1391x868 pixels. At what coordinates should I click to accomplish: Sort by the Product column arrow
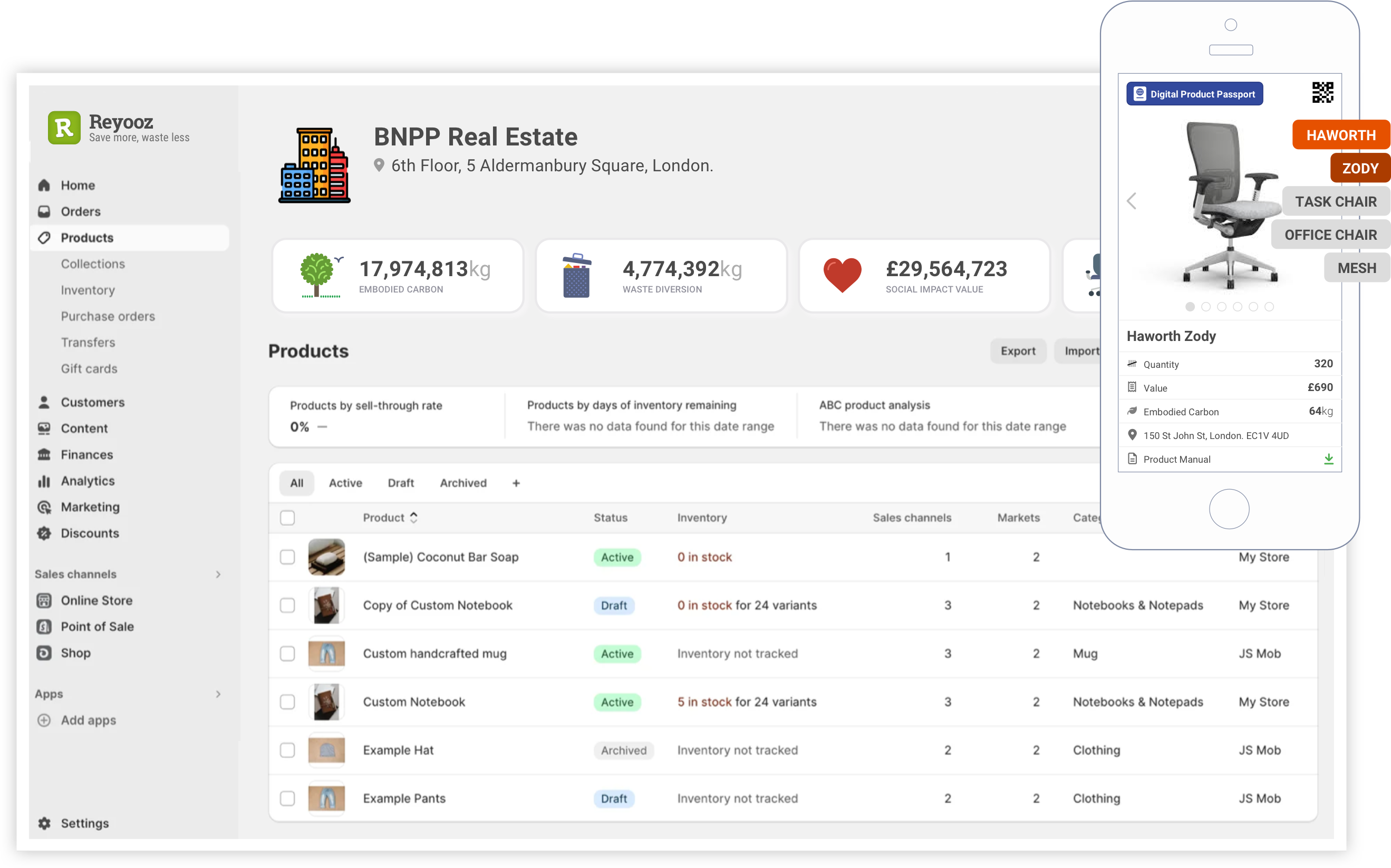413,517
